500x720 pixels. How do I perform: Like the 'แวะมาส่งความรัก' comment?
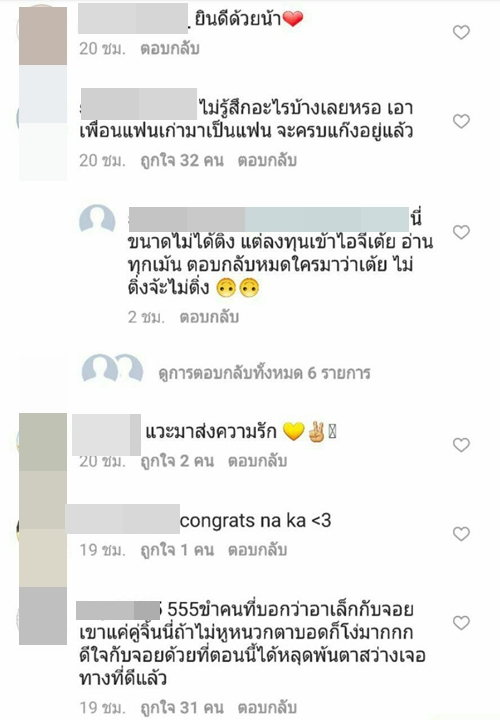[461, 445]
